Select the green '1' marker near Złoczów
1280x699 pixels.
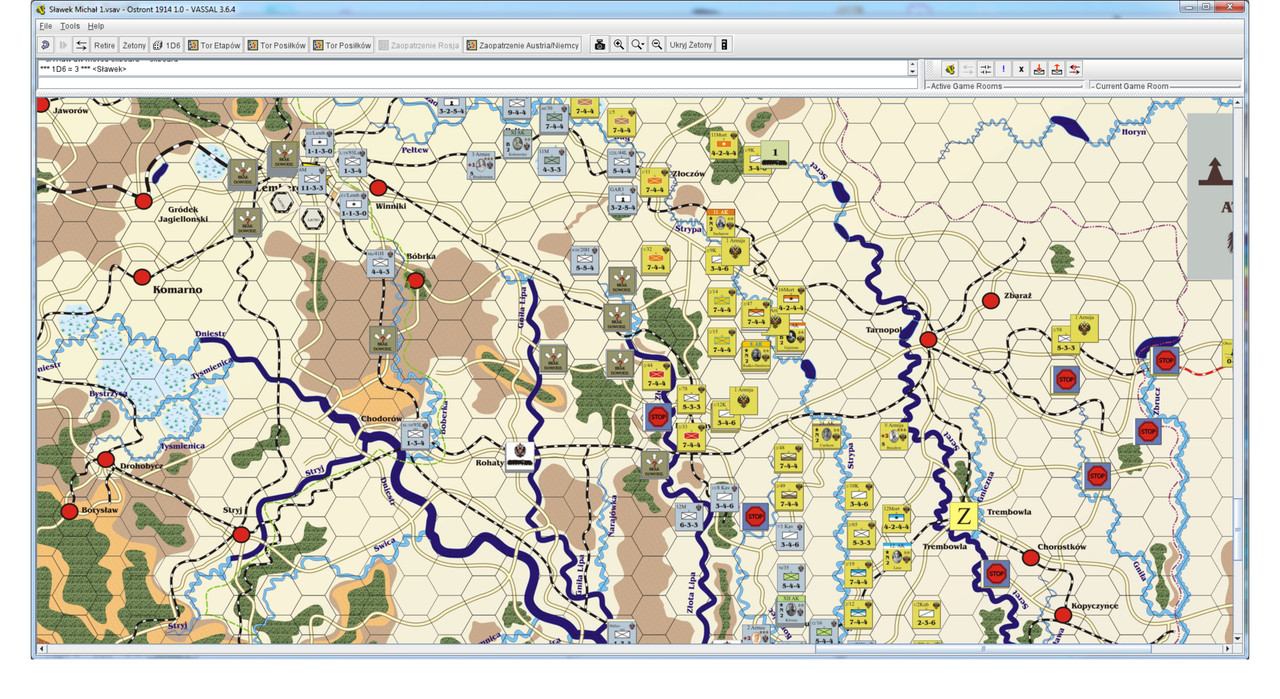coord(774,153)
